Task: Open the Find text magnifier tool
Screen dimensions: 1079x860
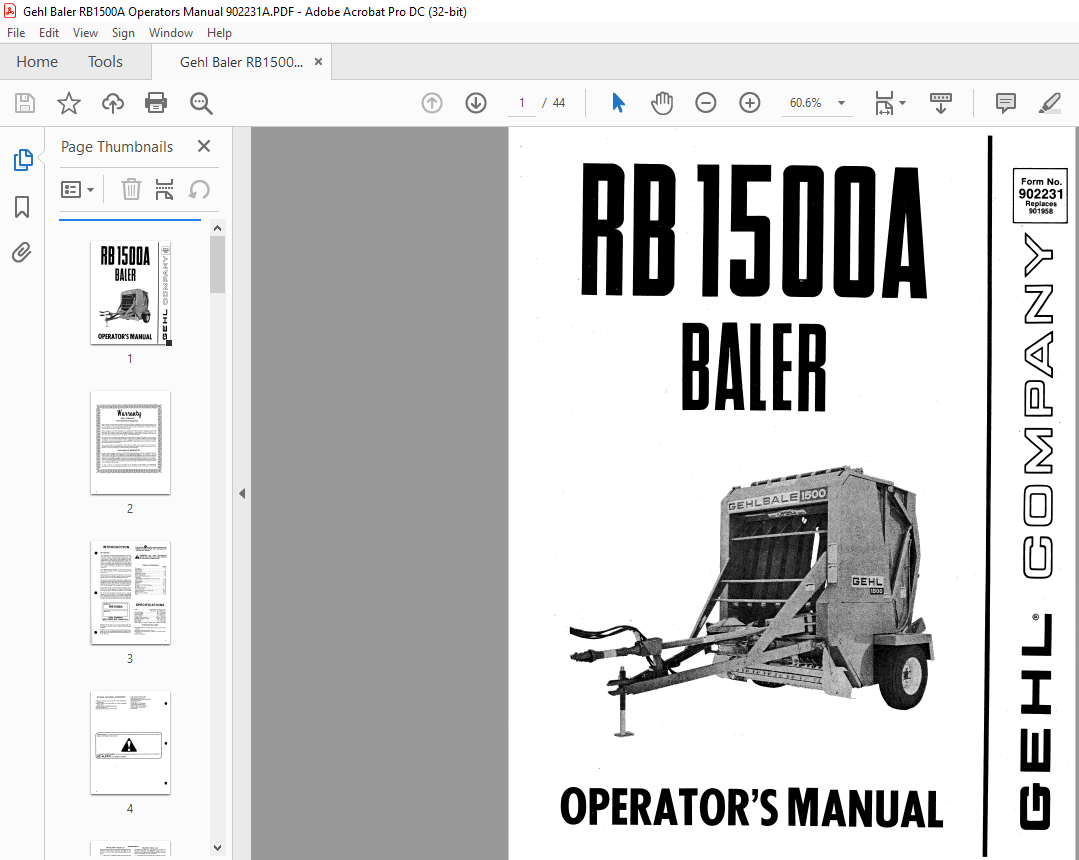Action: pos(201,103)
